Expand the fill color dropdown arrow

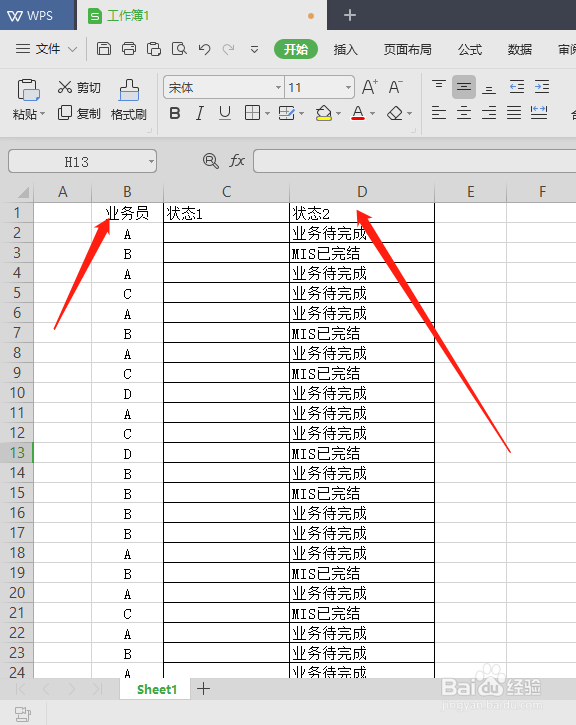pos(338,113)
